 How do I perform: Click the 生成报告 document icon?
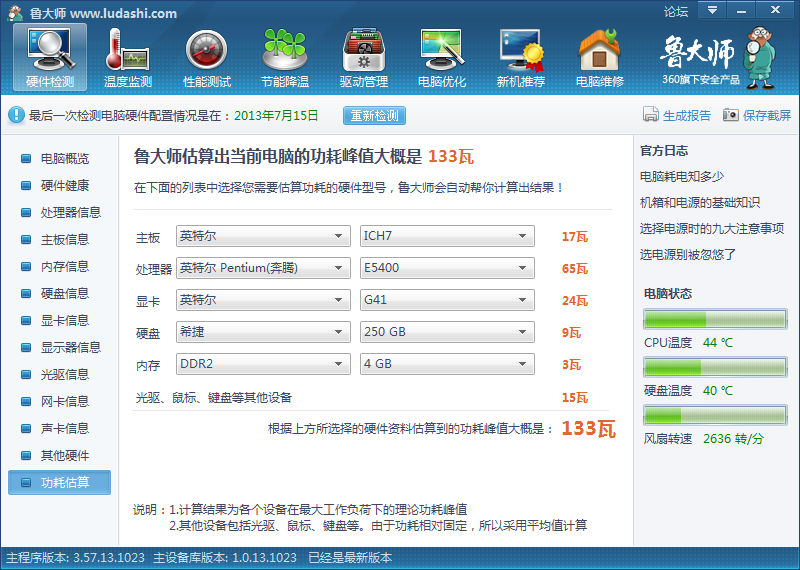tap(651, 115)
